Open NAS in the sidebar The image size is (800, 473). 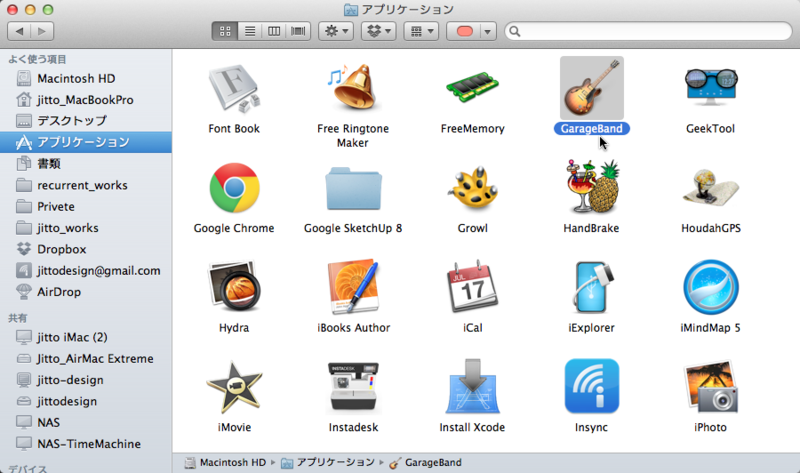[x=86, y=422]
